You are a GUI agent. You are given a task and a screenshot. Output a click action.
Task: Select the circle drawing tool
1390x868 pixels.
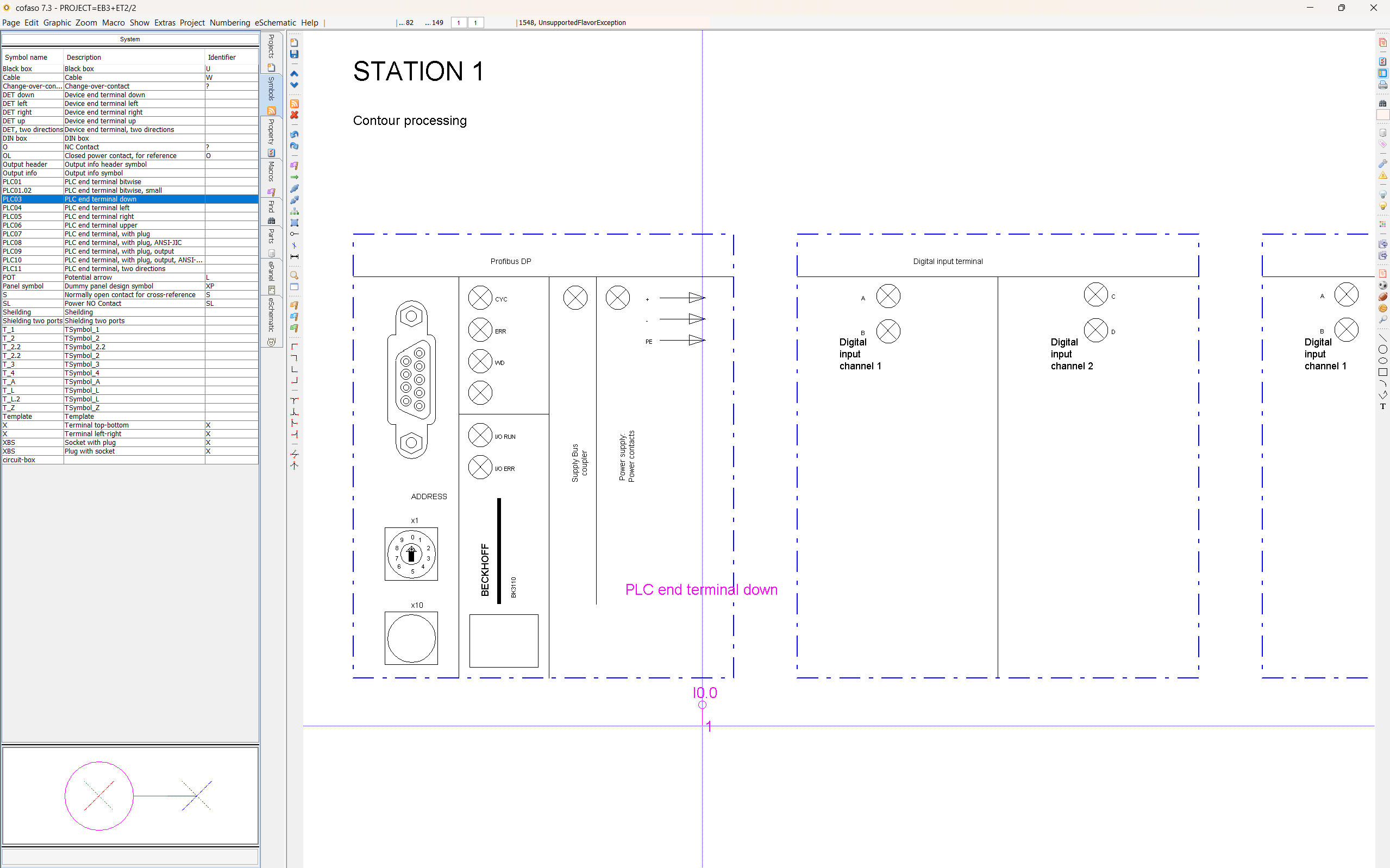pos(1382,350)
